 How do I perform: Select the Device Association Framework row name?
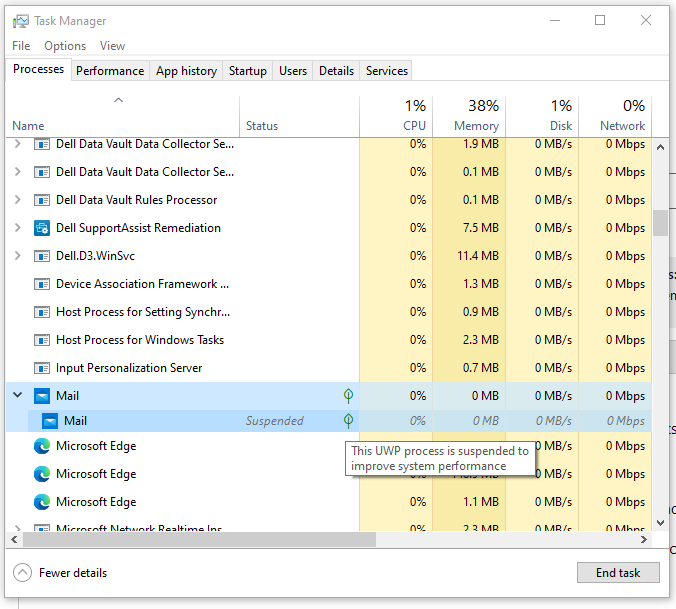click(x=142, y=284)
